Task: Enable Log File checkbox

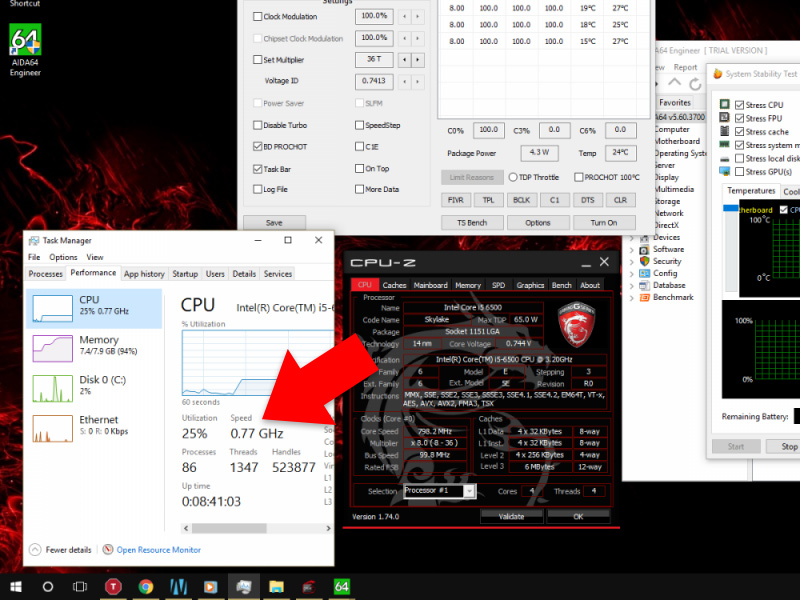Action: [258, 189]
